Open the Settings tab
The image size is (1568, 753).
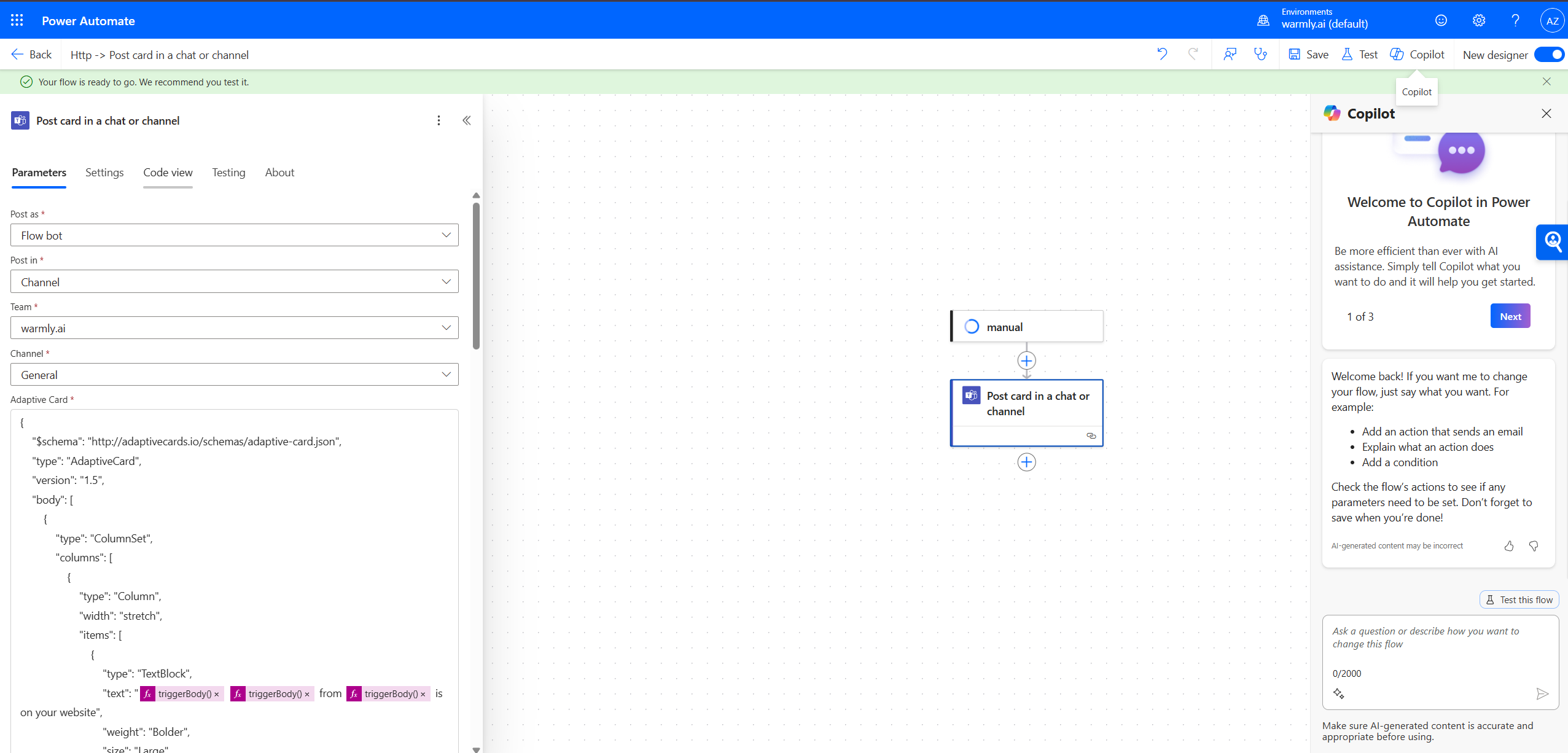coord(104,173)
